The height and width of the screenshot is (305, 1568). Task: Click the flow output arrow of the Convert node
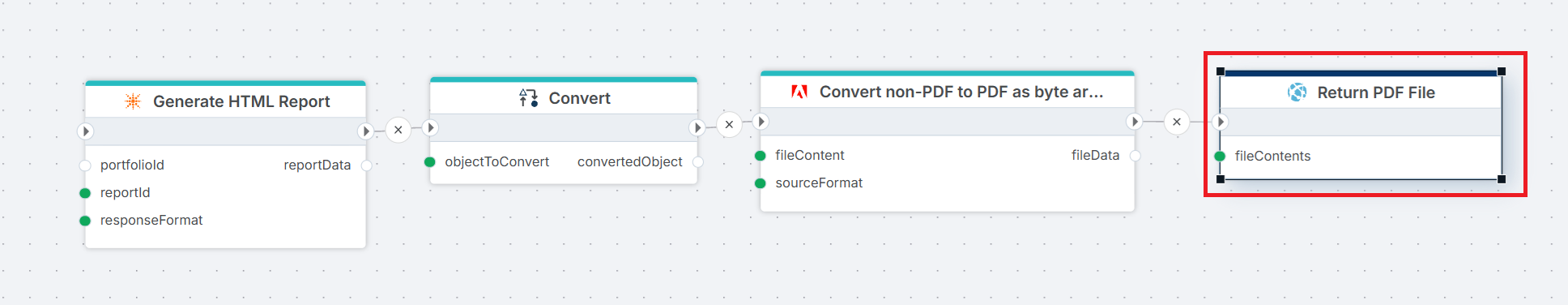pyautogui.click(x=697, y=127)
